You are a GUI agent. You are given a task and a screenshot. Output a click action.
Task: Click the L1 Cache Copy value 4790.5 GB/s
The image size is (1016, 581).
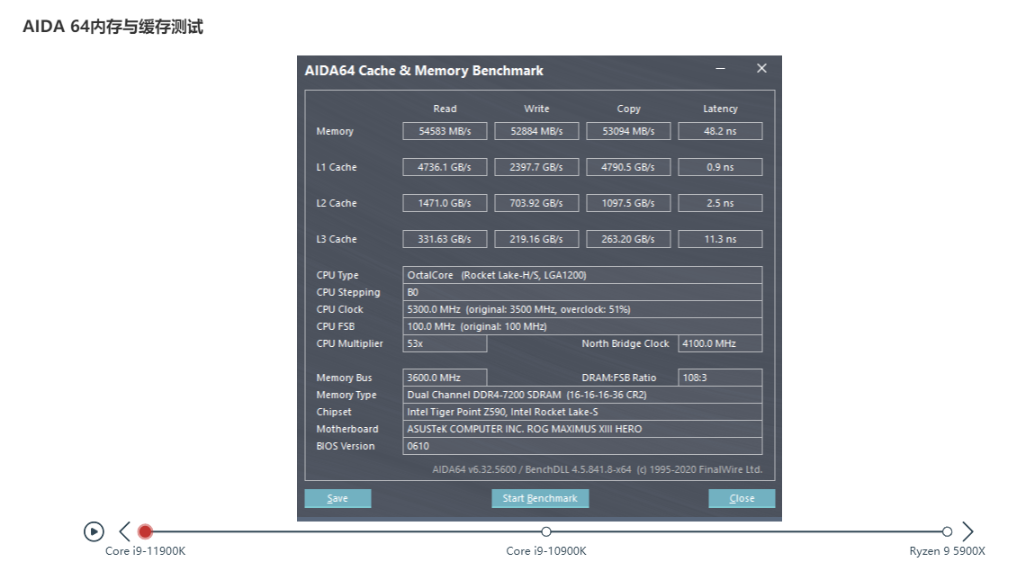click(x=629, y=167)
